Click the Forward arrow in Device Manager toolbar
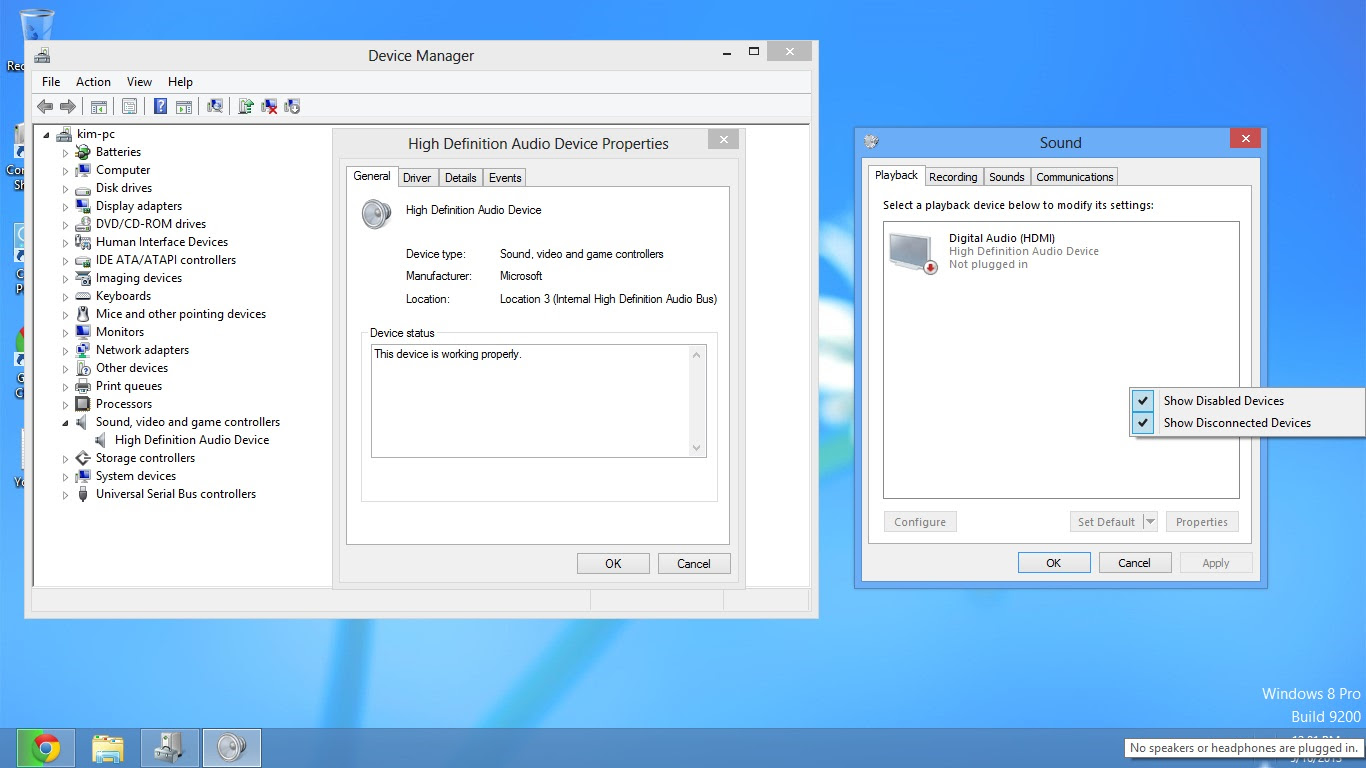The height and width of the screenshot is (768, 1366). (68, 106)
